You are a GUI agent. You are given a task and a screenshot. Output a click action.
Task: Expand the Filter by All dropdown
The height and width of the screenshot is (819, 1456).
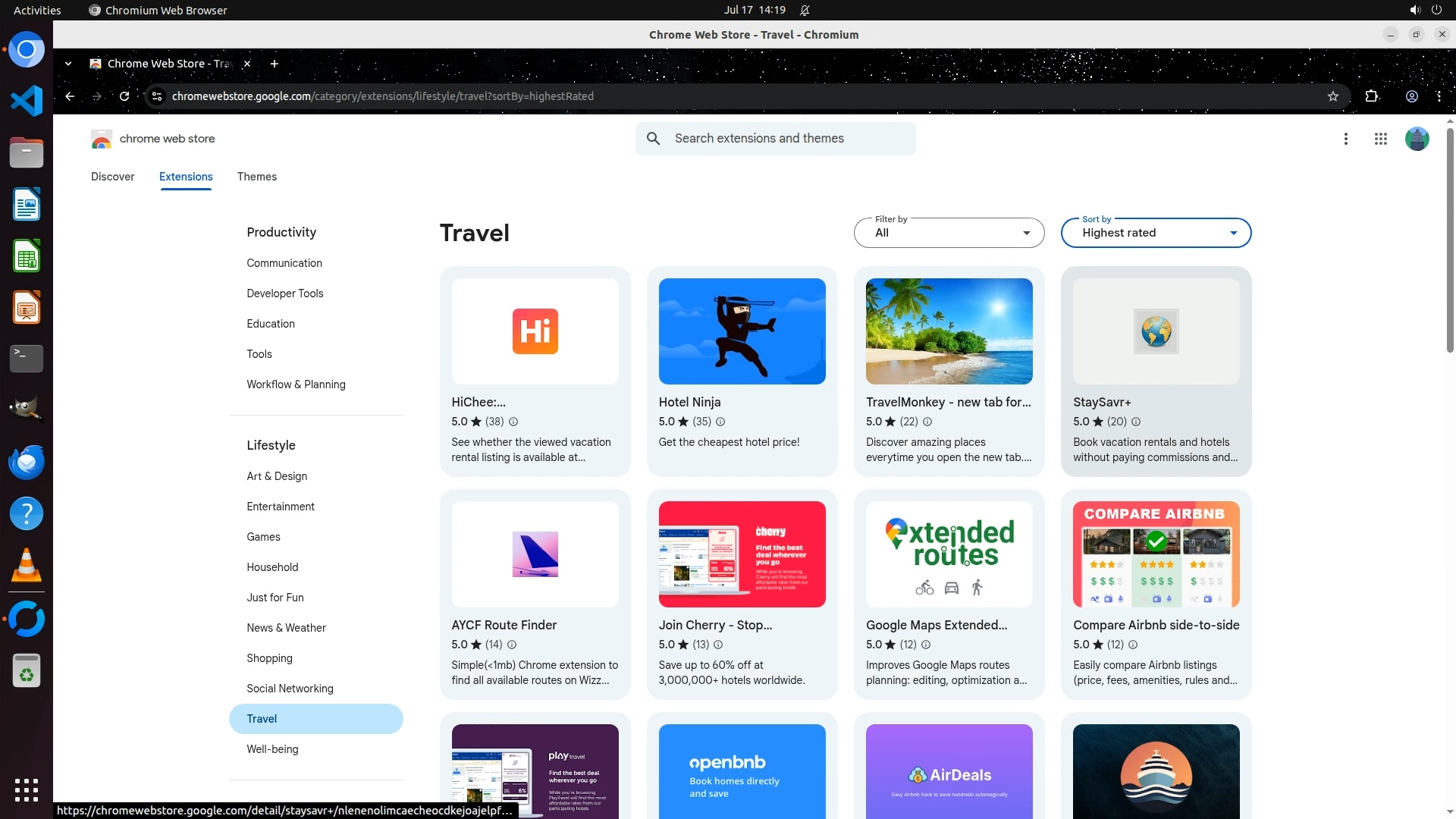click(x=949, y=233)
